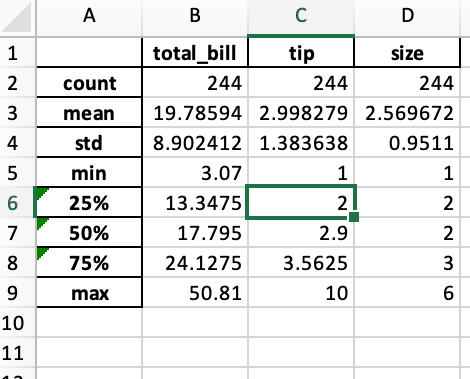The height and width of the screenshot is (379, 470).
Task: Select row 8 header
Action: [17, 263]
